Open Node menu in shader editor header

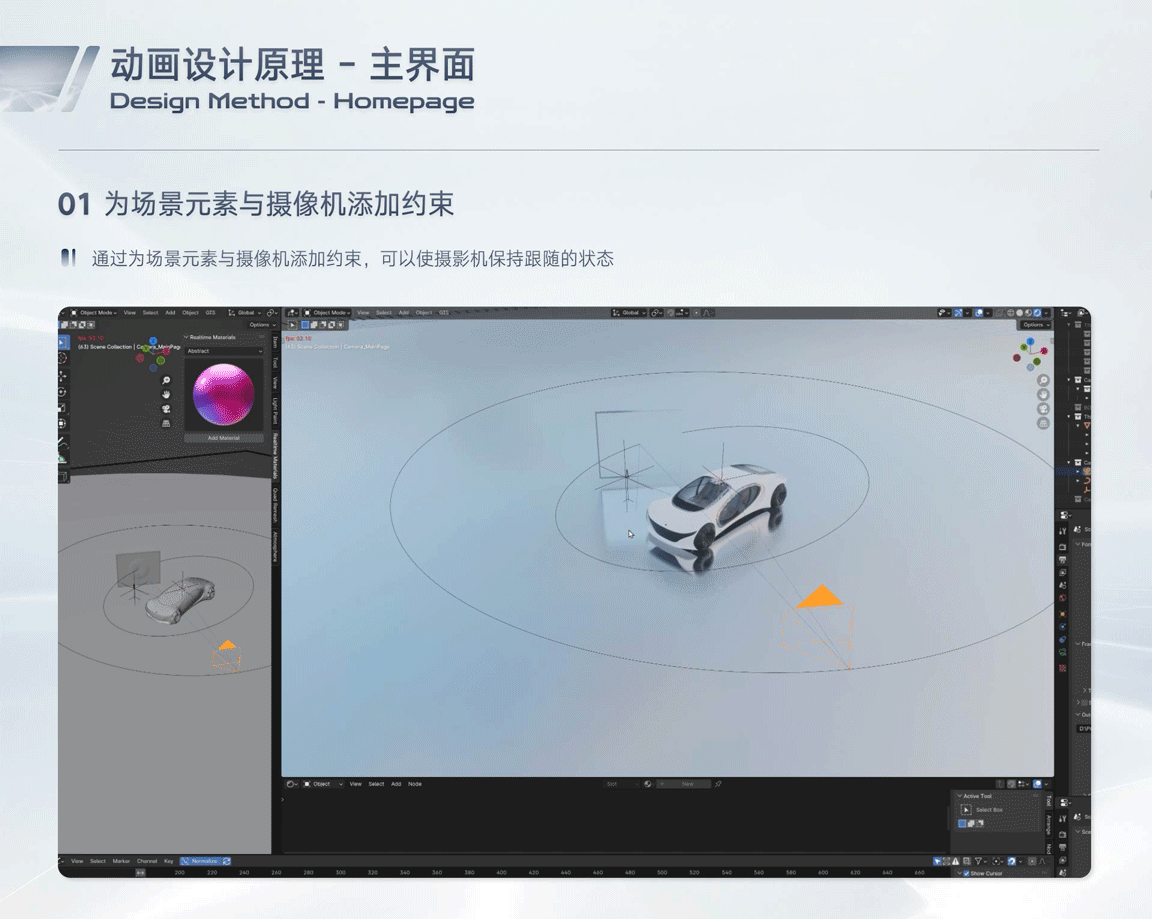(x=414, y=784)
